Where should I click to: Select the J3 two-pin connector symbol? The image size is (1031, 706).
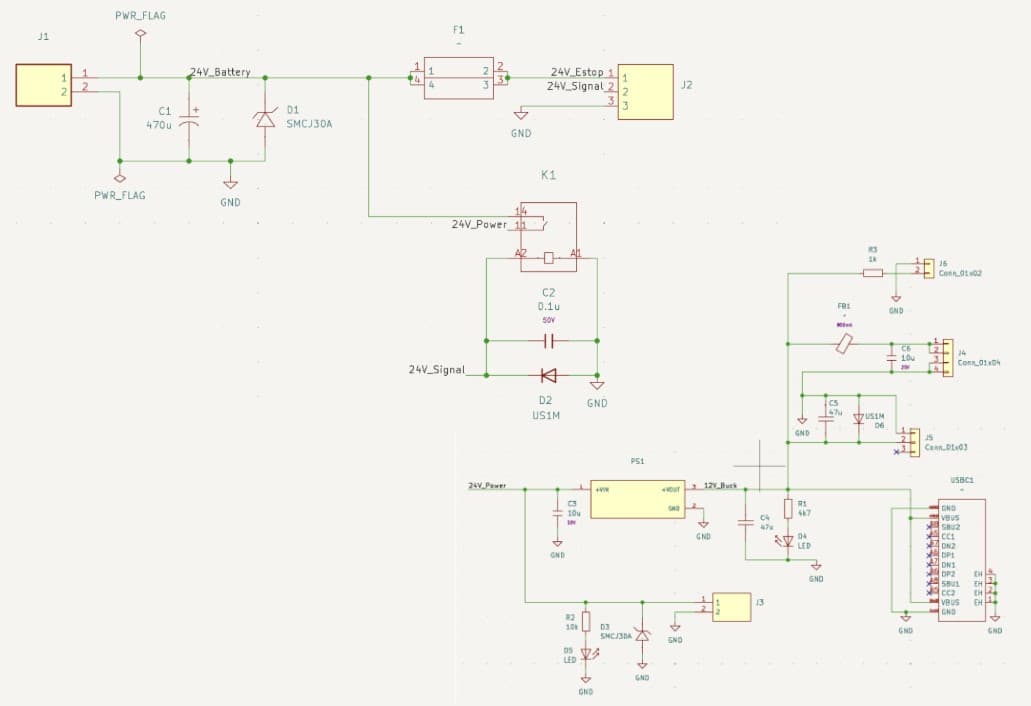click(732, 607)
